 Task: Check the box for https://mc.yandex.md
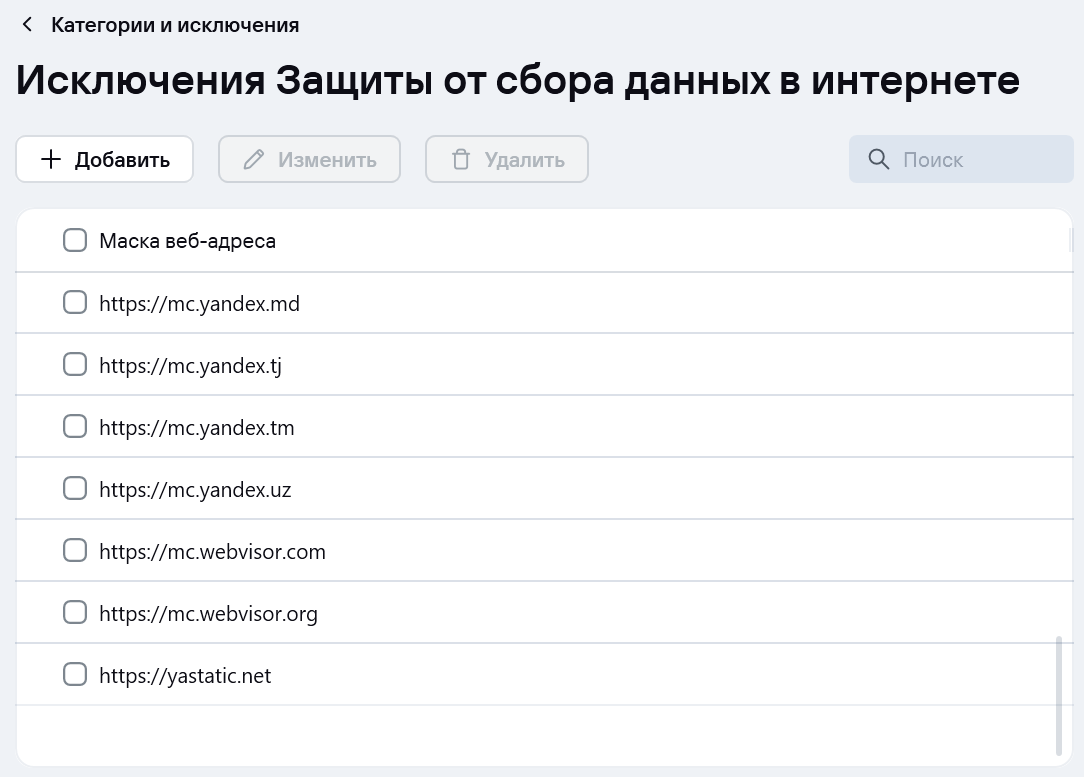tap(75, 303)
